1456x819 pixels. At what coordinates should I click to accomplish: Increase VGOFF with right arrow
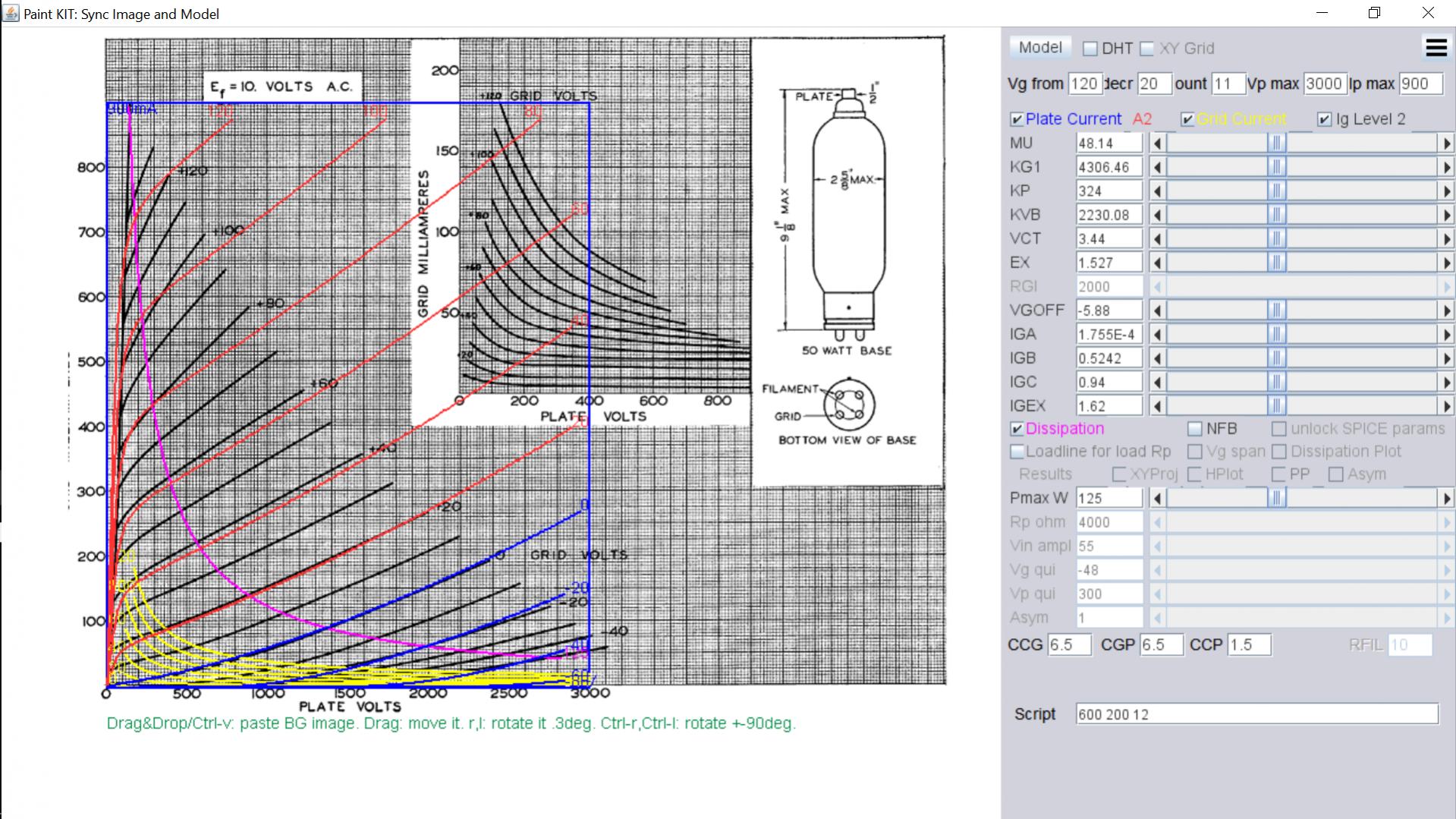click(x=1446, y=310)
